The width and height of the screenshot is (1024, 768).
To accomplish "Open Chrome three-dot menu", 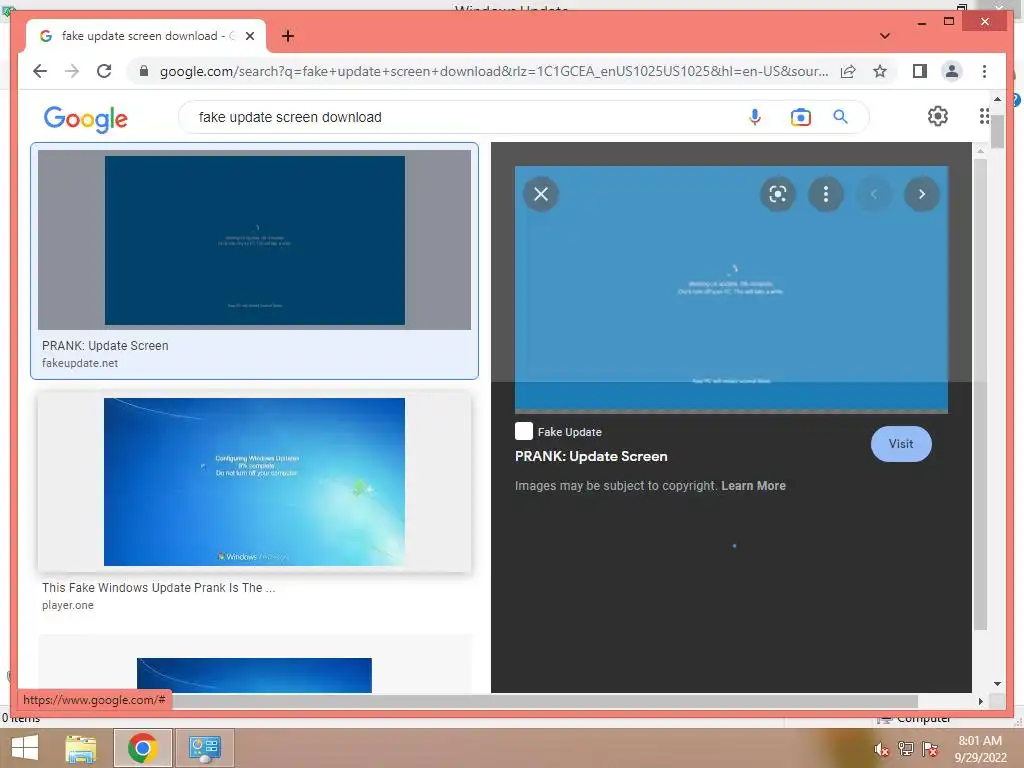I will (x=984, y=71).
